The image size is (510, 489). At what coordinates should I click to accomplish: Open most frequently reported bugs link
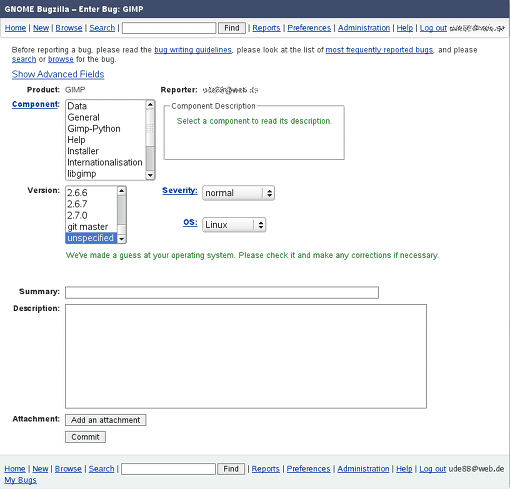(379, 50)
